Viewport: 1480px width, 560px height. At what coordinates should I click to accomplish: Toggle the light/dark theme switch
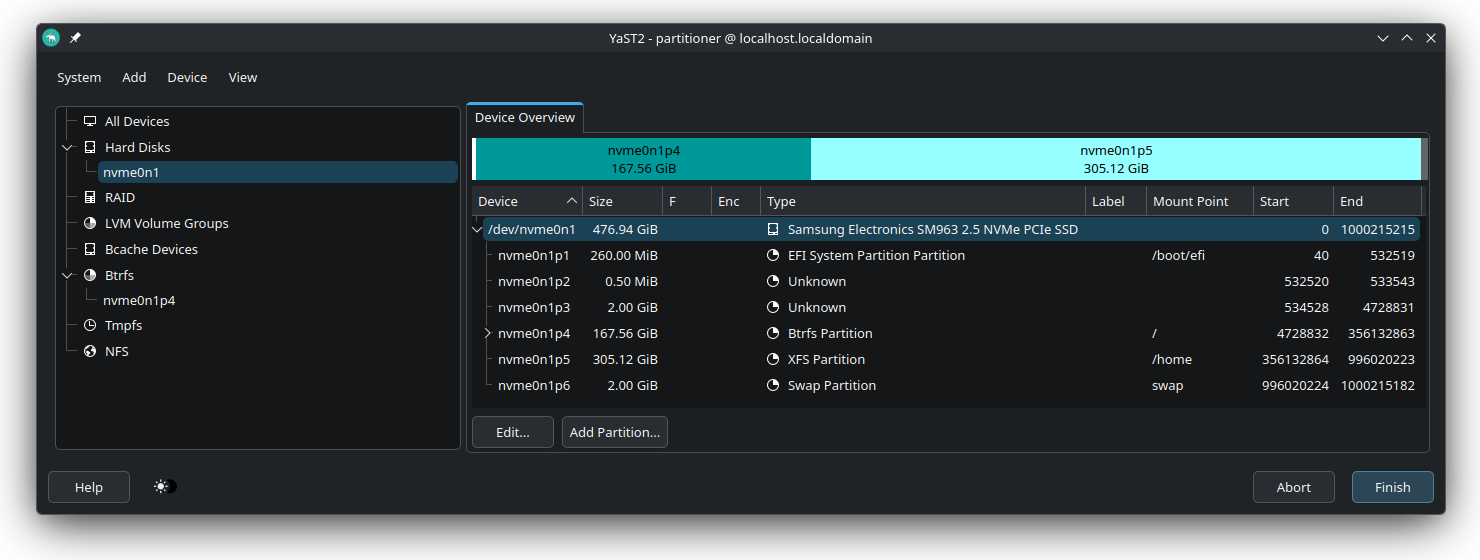coord(165,487)
